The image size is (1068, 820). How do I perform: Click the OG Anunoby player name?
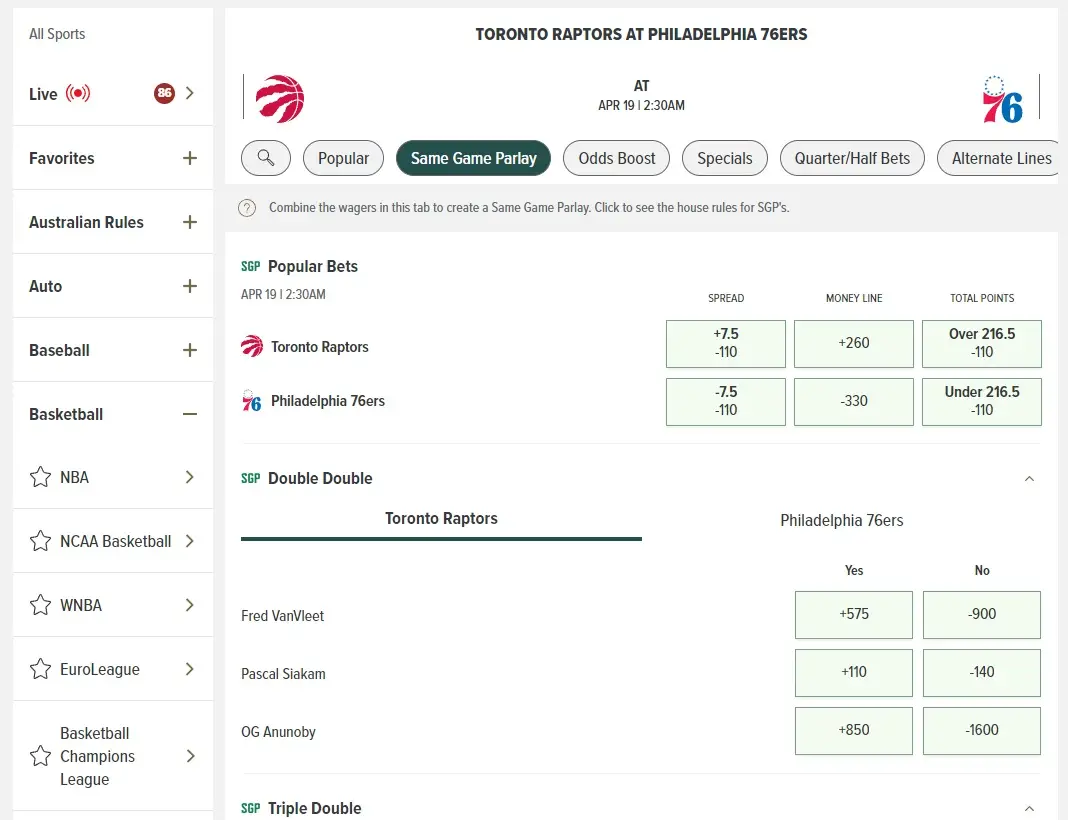click(279, 732)
